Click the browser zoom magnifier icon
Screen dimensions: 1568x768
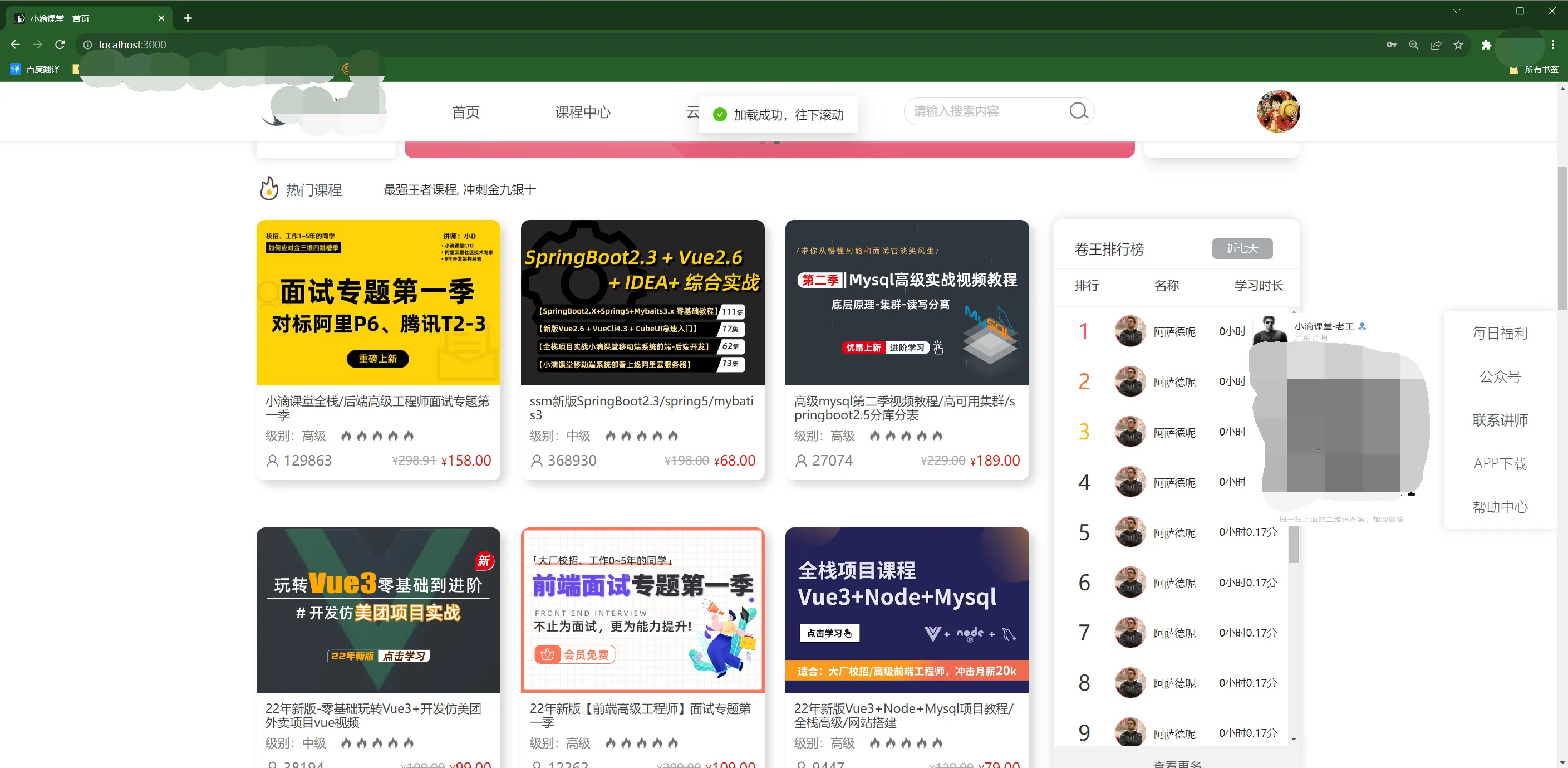click(x=1413, y=45)
